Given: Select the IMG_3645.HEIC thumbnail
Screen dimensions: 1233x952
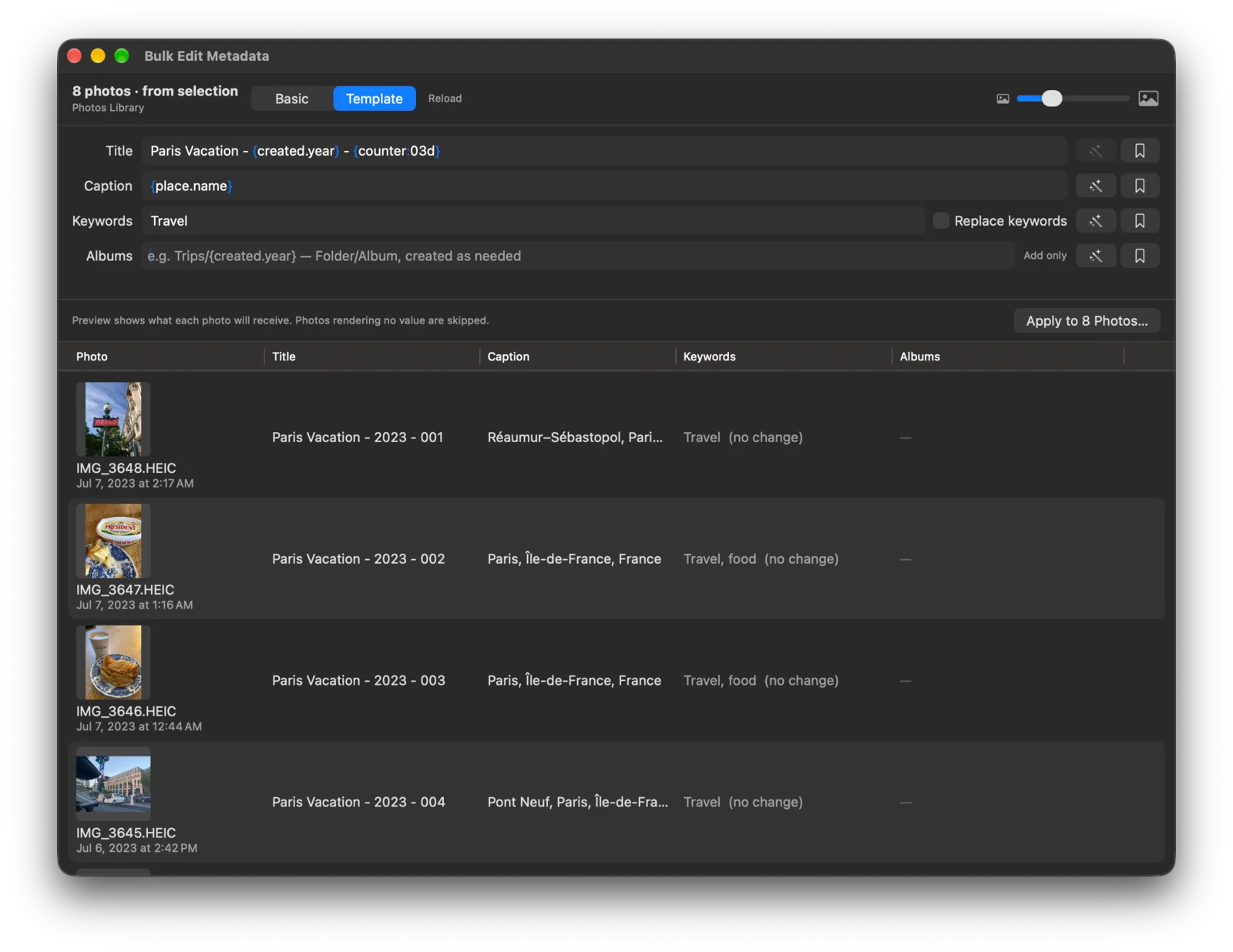Looking at the screenshot, I should coord(113,784).
